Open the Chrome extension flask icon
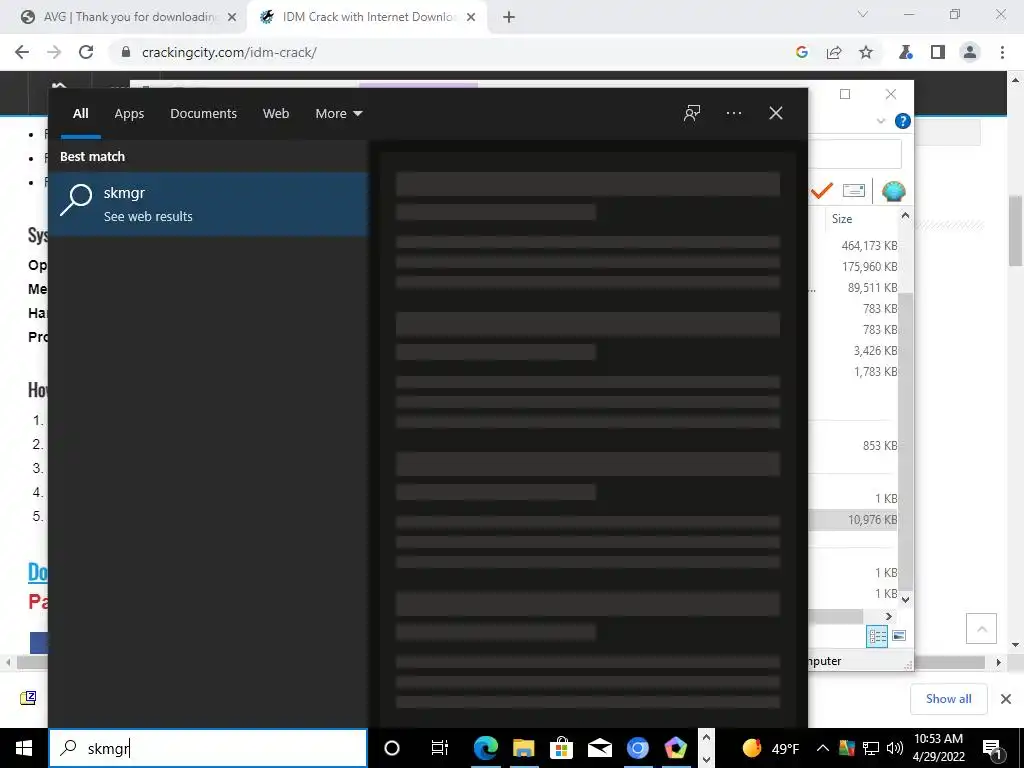 (x=906, y=52)
